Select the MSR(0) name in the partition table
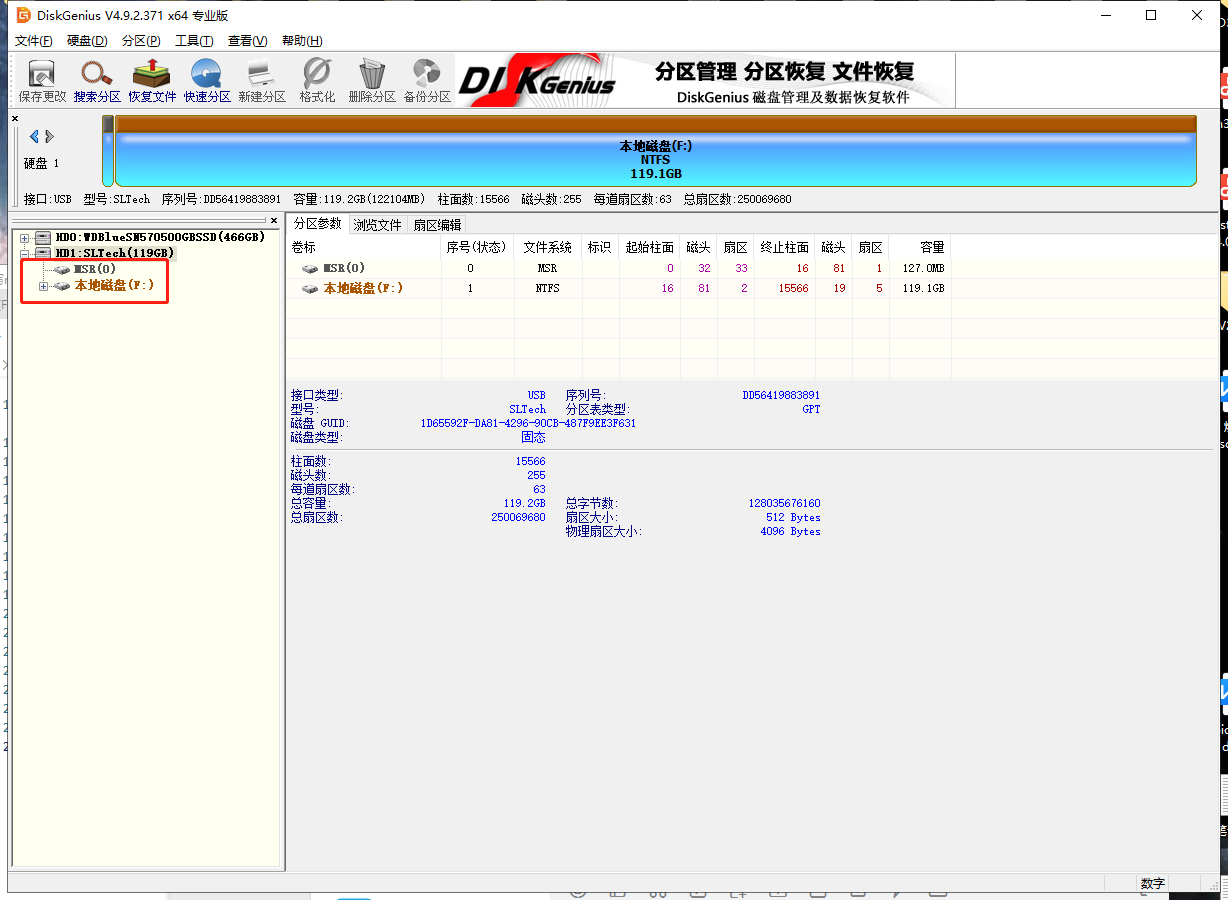 pyautogui.click(x=344, y=268)
